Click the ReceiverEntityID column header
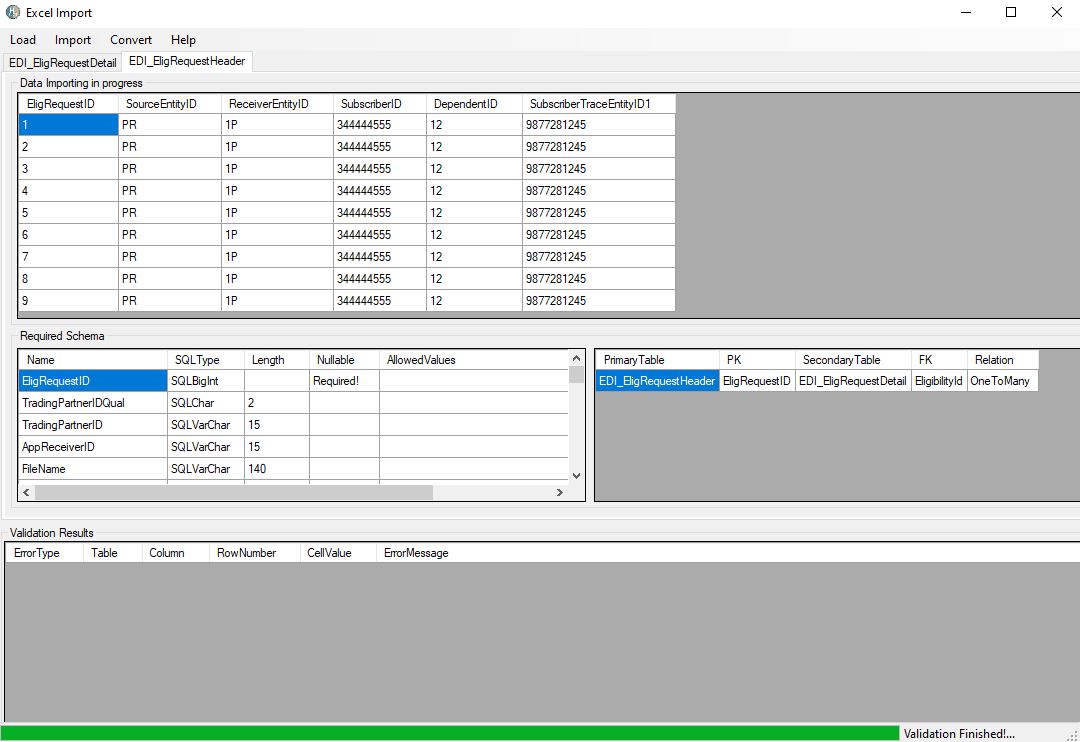 278,104
